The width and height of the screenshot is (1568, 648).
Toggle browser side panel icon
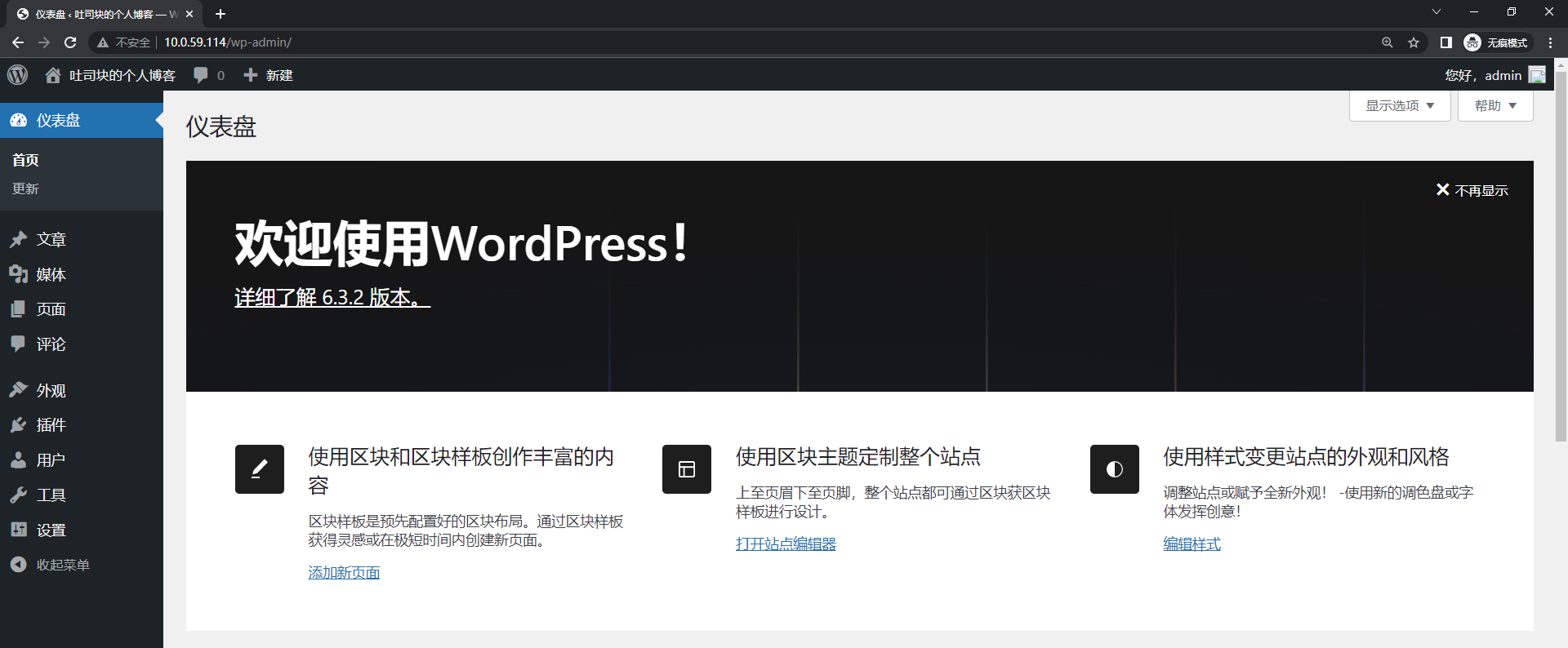point(1445,42)
